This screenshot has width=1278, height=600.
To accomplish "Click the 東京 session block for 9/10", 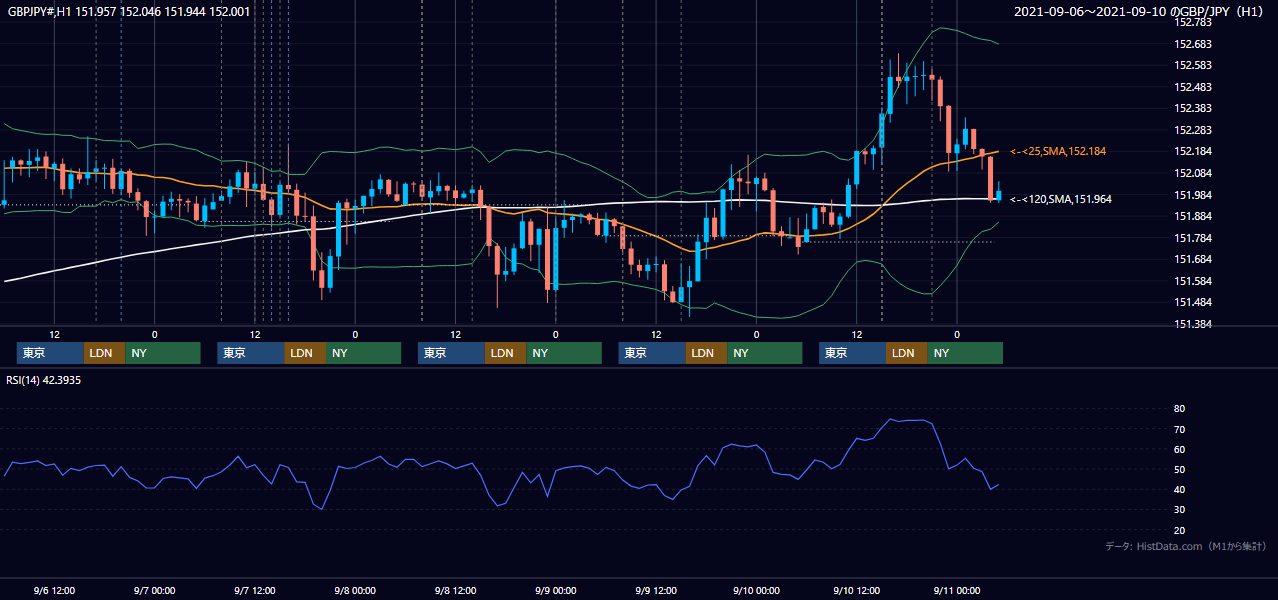I will 852,353.
